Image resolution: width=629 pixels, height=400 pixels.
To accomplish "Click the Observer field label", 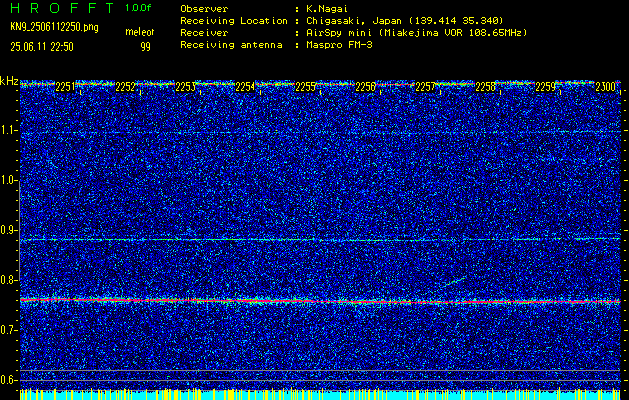I will tap(204, 9).
